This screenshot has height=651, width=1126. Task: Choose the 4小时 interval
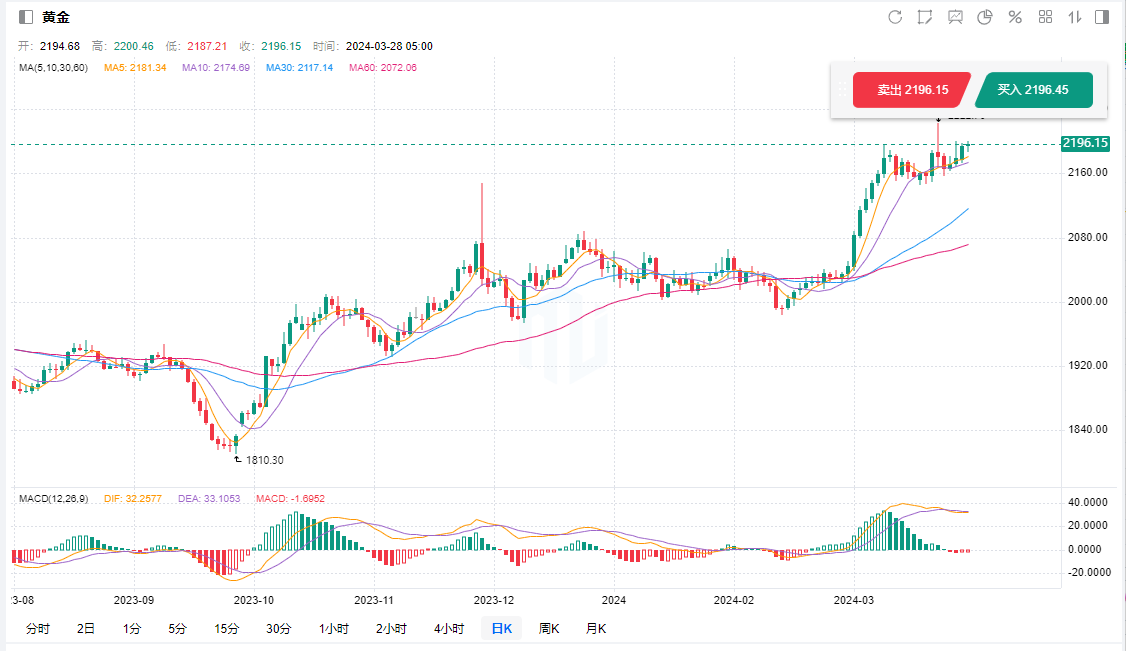coord(449,629)
